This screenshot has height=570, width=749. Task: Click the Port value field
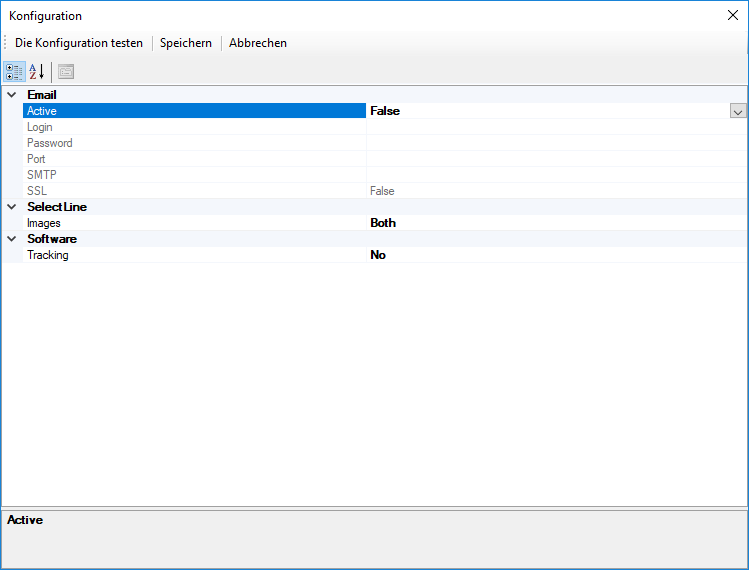pos(555,159)
